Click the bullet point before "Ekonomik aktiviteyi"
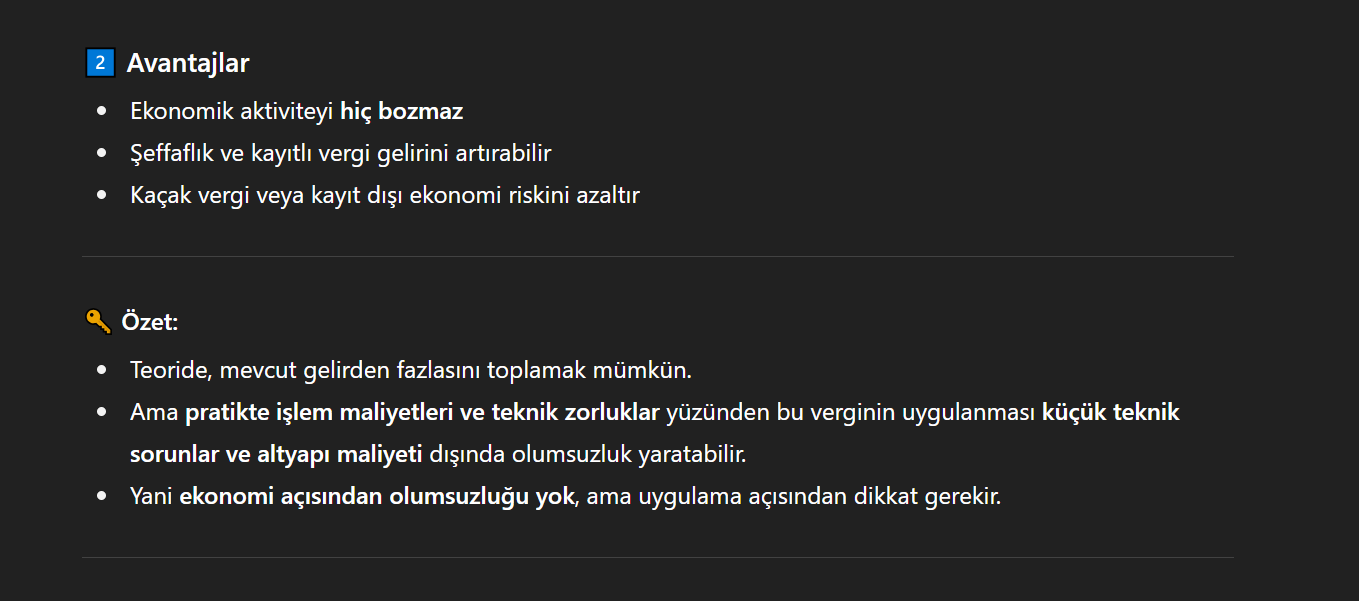1359x601 pixels. (101, 111)
